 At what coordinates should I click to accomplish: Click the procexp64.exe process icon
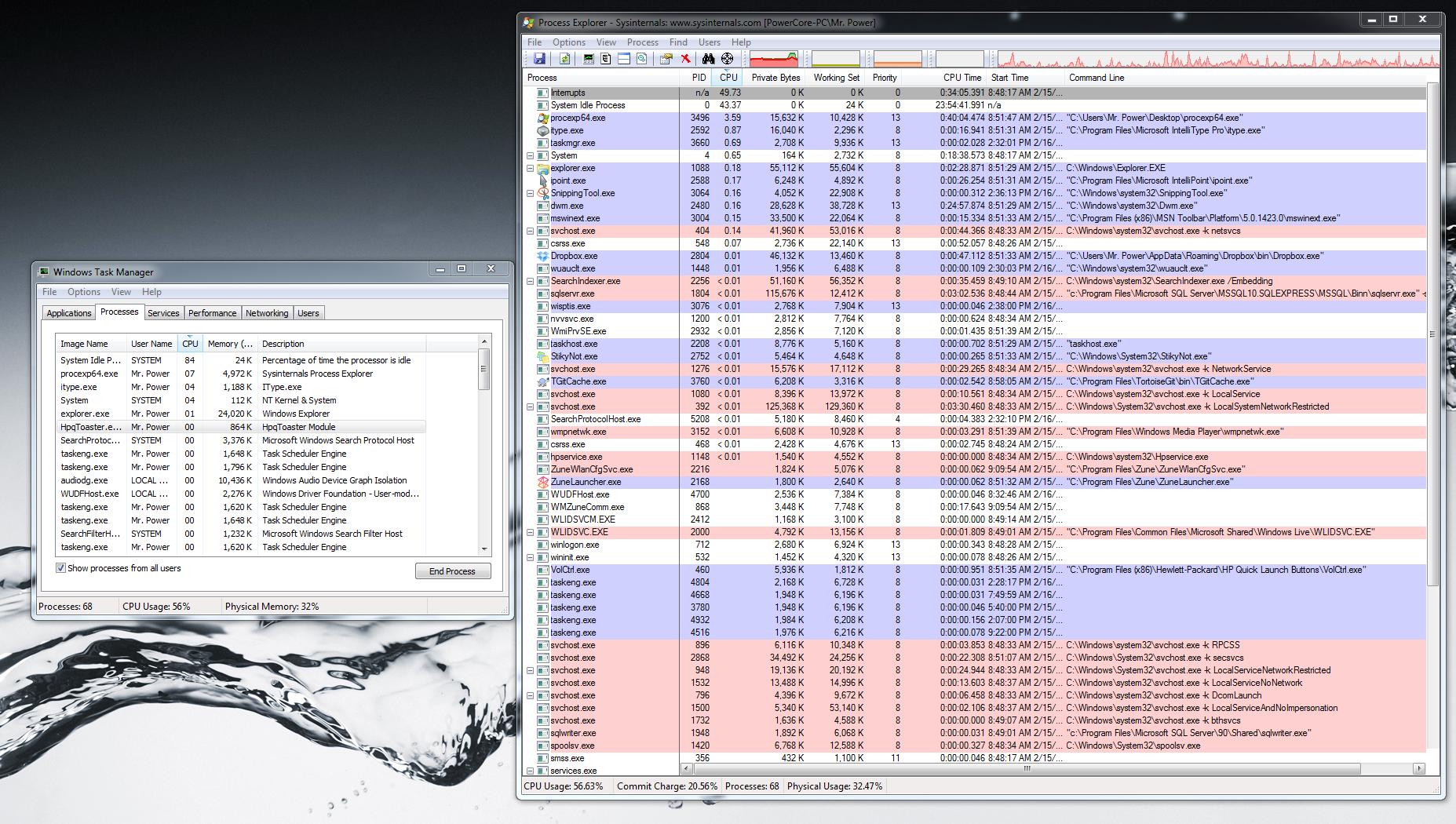click(542, 118)
